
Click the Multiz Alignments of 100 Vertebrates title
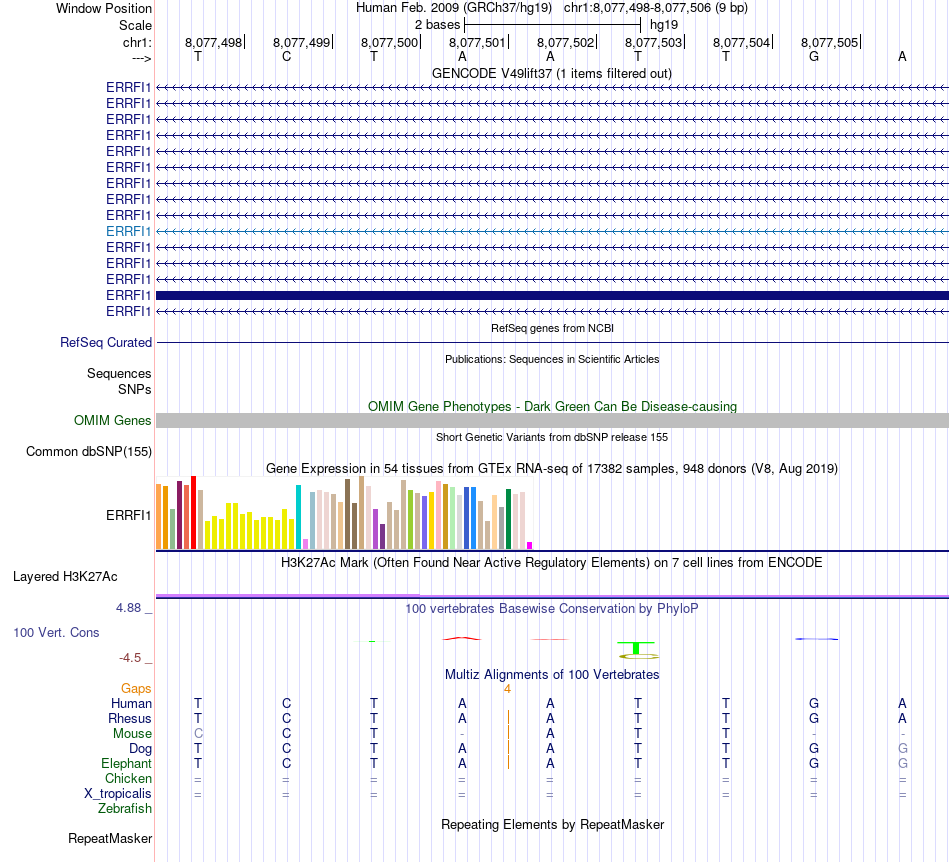[x=551, y=674]
